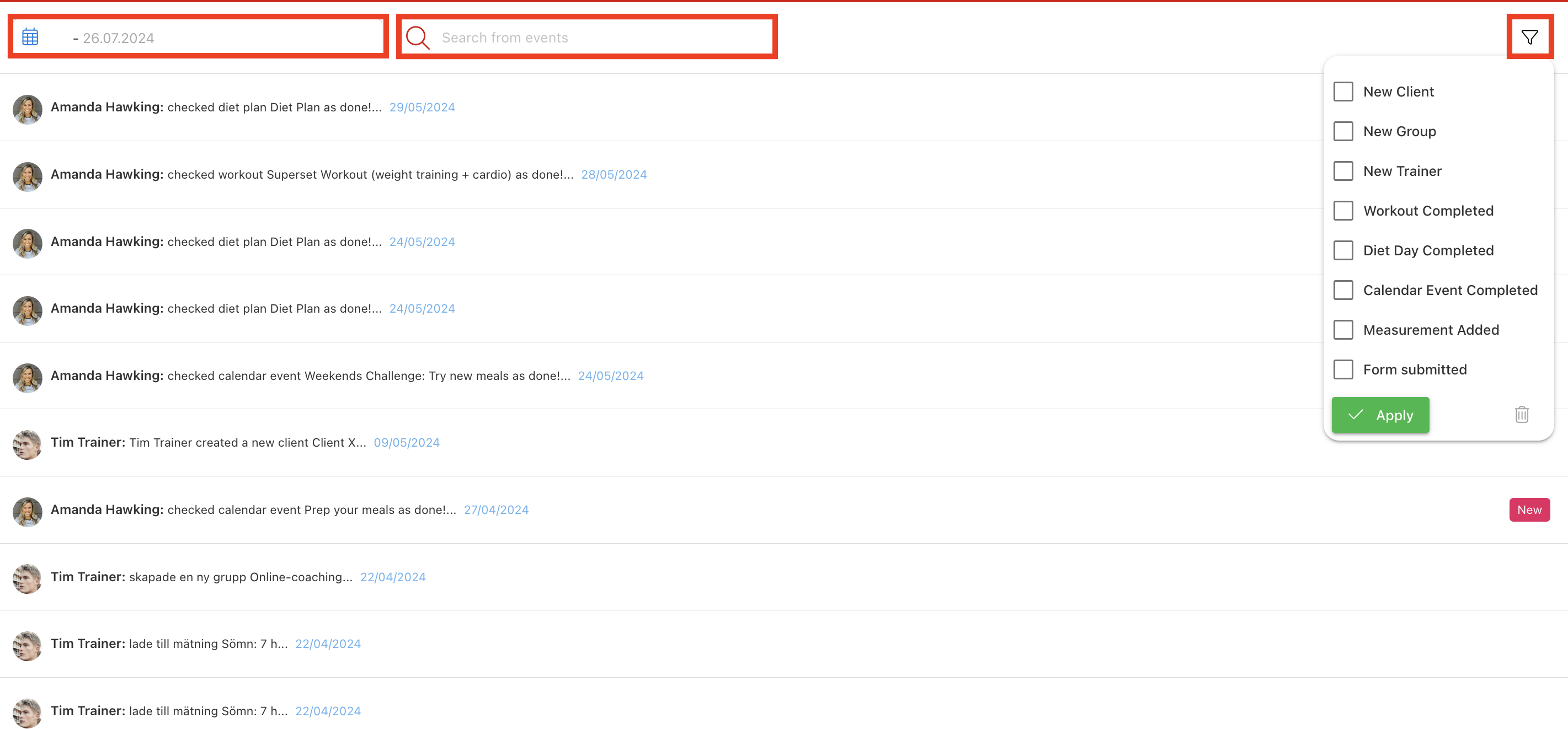Enable Workout Completed filter checkbox

click(x=1343, y=211)
